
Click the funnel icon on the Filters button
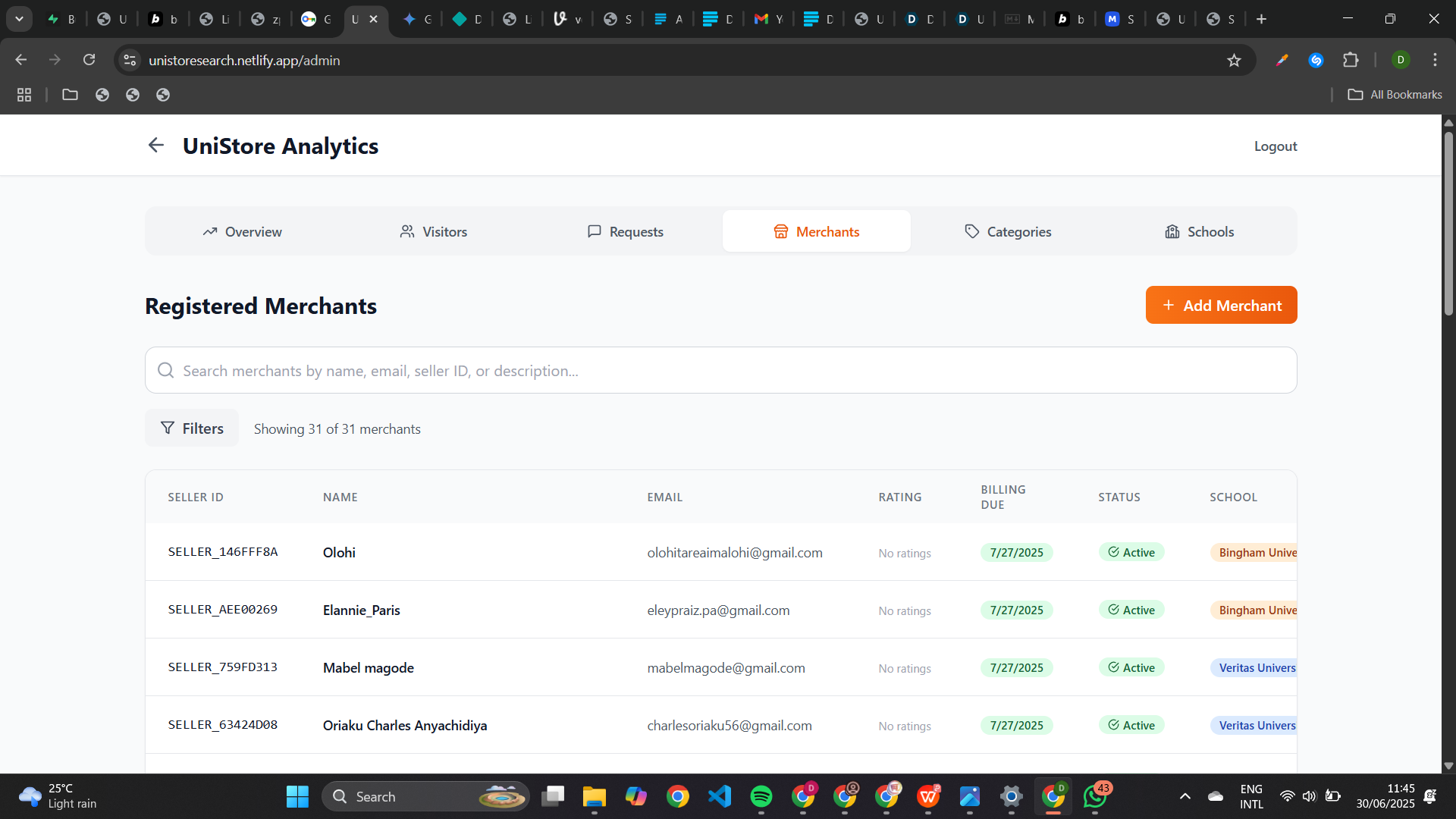(168, 428)
